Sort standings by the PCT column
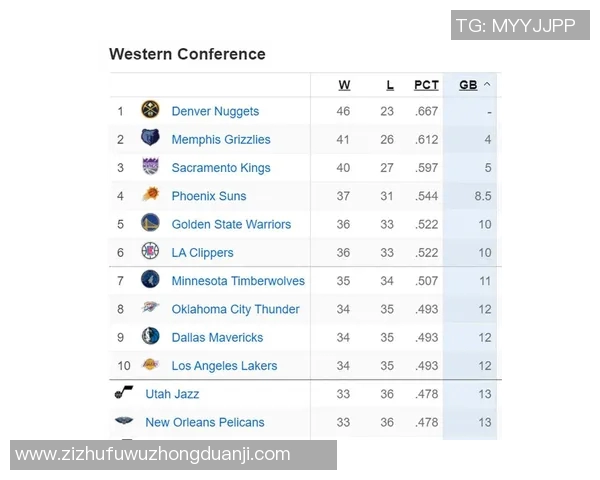600x480 pixels. click(426, 85)
